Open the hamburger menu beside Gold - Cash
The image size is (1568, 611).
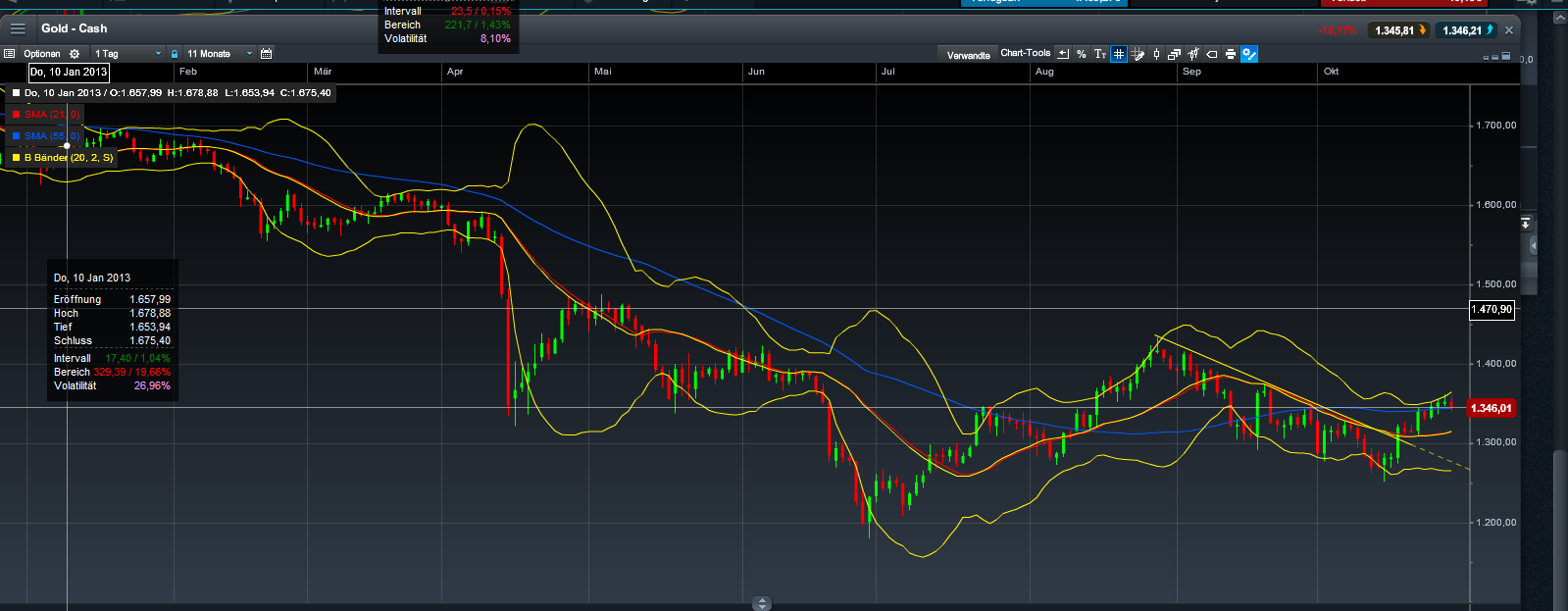(18, 28)
